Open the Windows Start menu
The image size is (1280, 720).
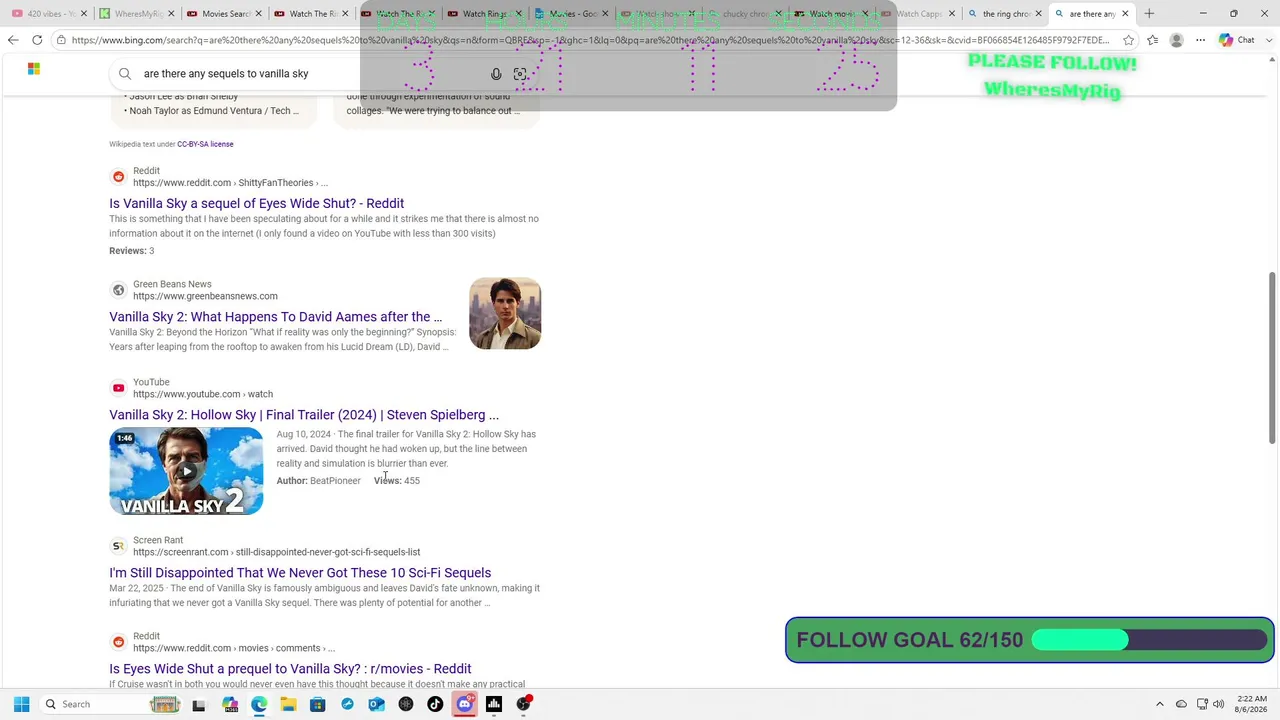pyautogui.click(x=21, y=704)
